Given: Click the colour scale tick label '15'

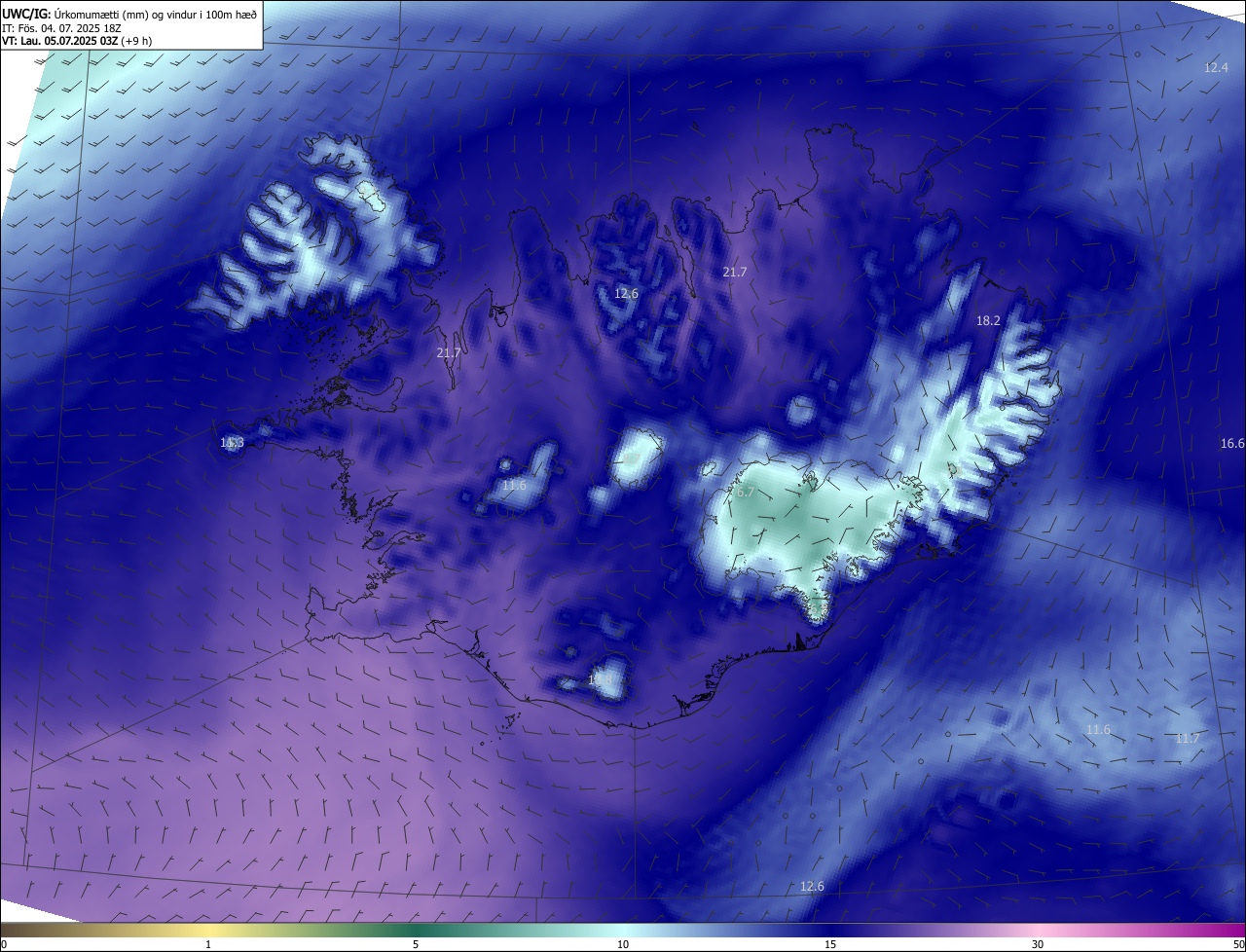Looking at the screenshot, I should pyautogui.click(x=830, y=944).
